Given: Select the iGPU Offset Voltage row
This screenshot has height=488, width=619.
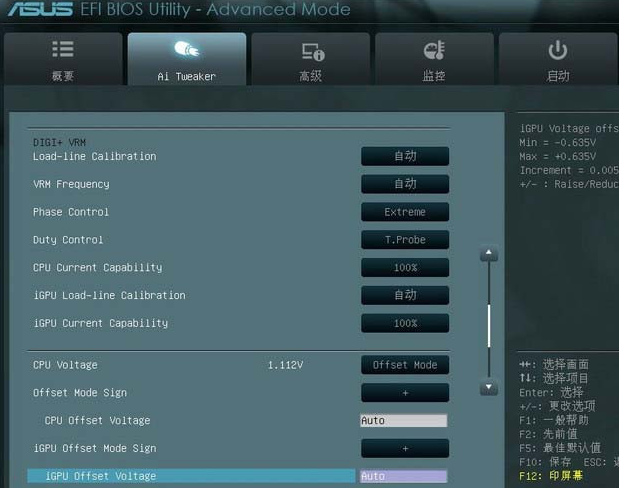Looking at the screenshot, I should pos(191,476).
